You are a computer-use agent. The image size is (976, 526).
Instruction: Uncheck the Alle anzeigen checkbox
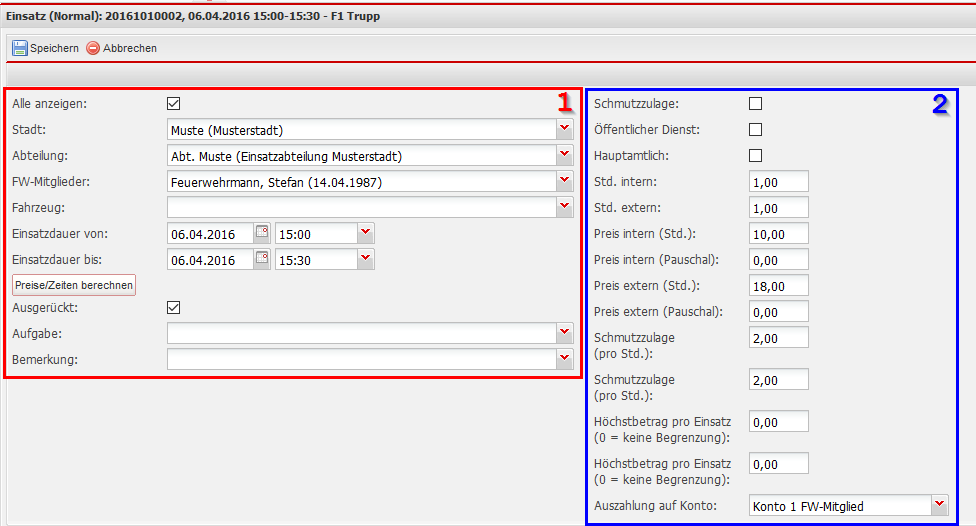[174, 103]
